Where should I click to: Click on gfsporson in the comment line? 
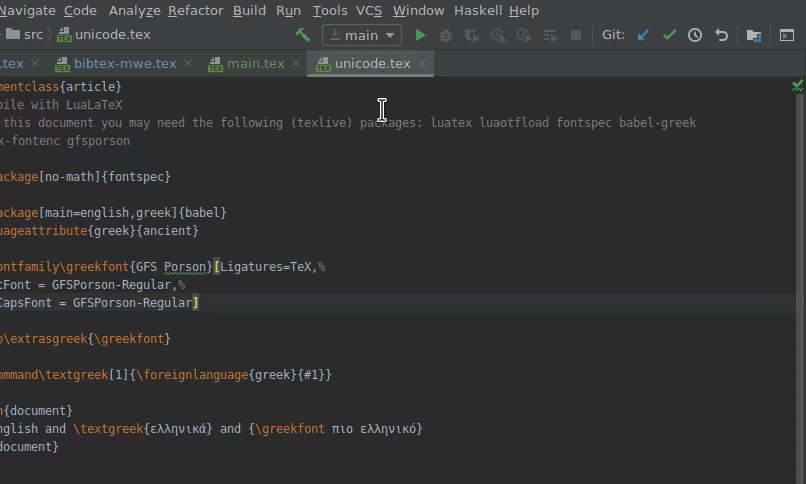pyautogui.click(x=98, y=141)
